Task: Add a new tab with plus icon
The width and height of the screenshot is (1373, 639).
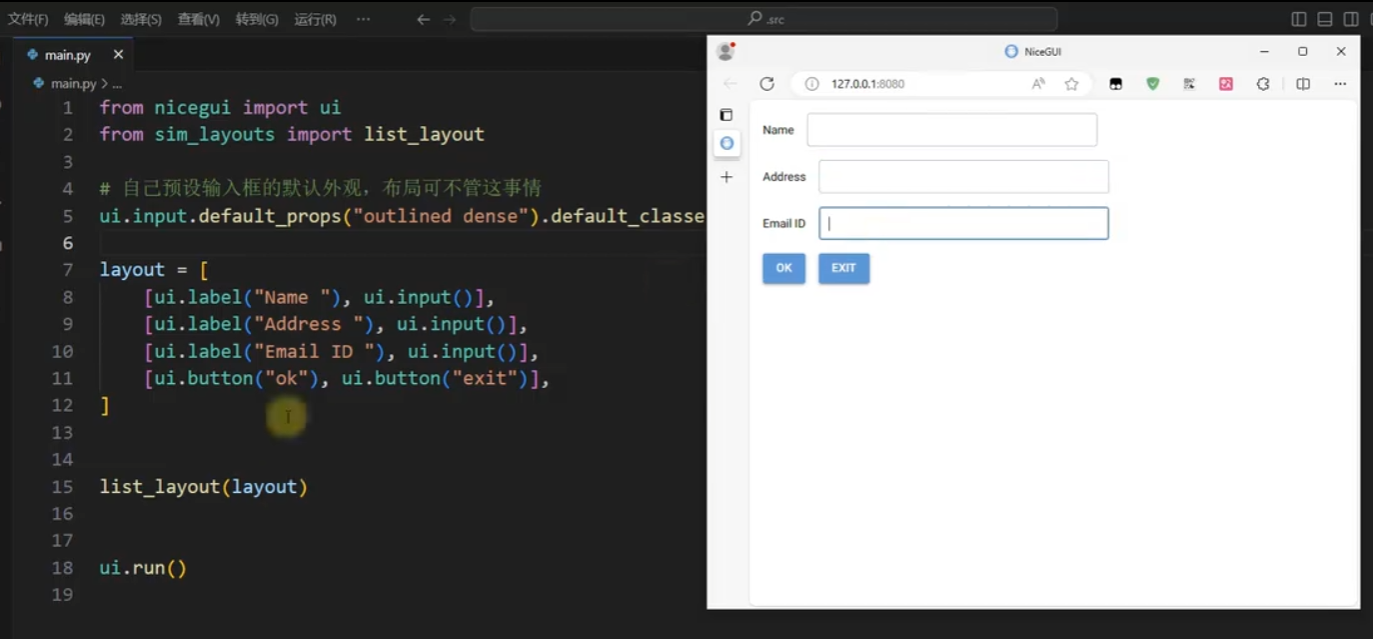Action: pos(727,177)
